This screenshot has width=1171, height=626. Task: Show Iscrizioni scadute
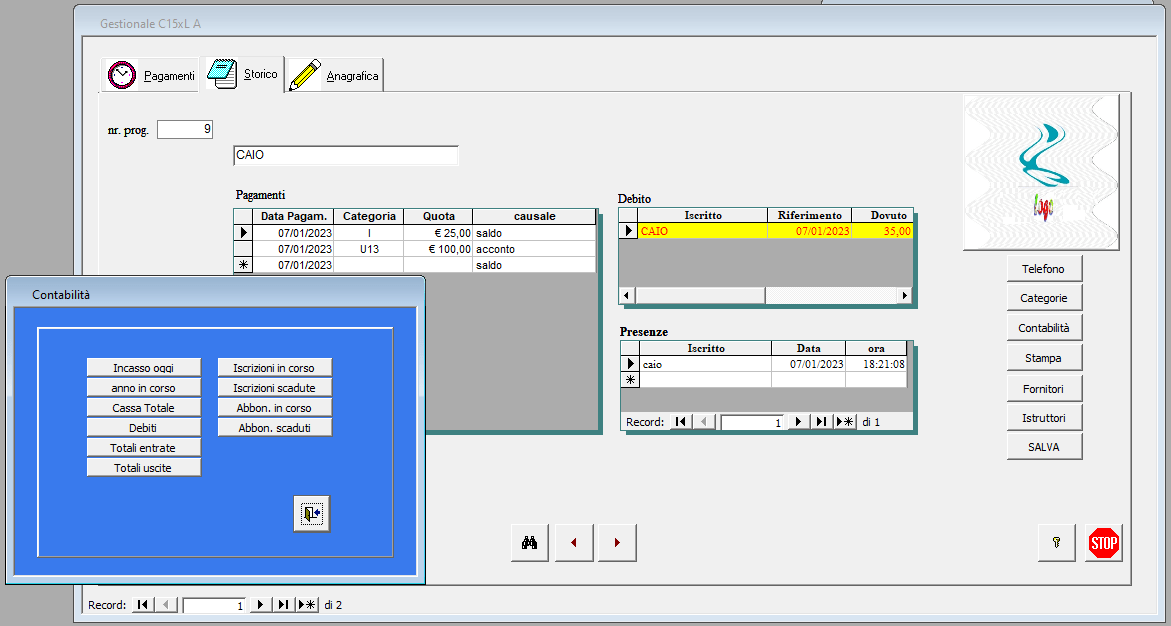click(x=275, y=388)
